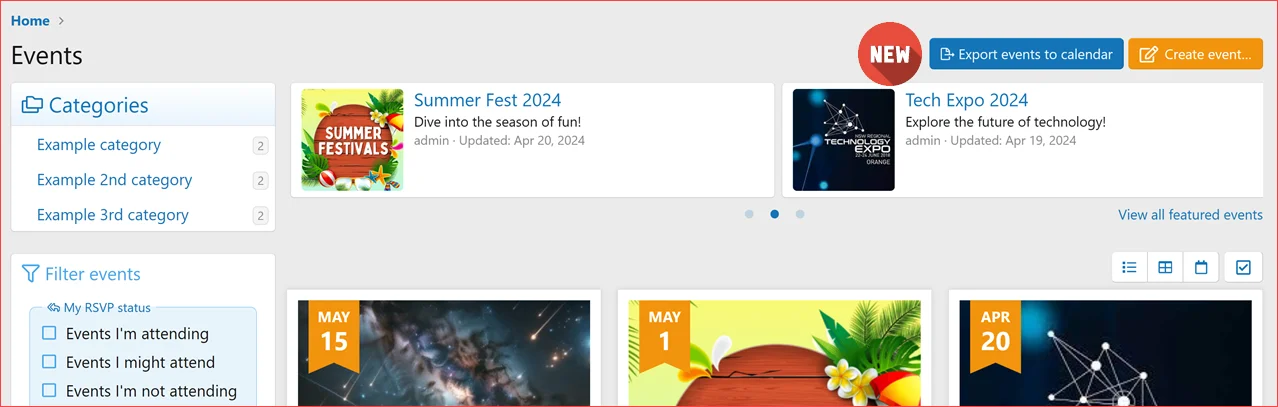
Task: Switch to the grid view icon
Action: click(x=1165, y=267)
